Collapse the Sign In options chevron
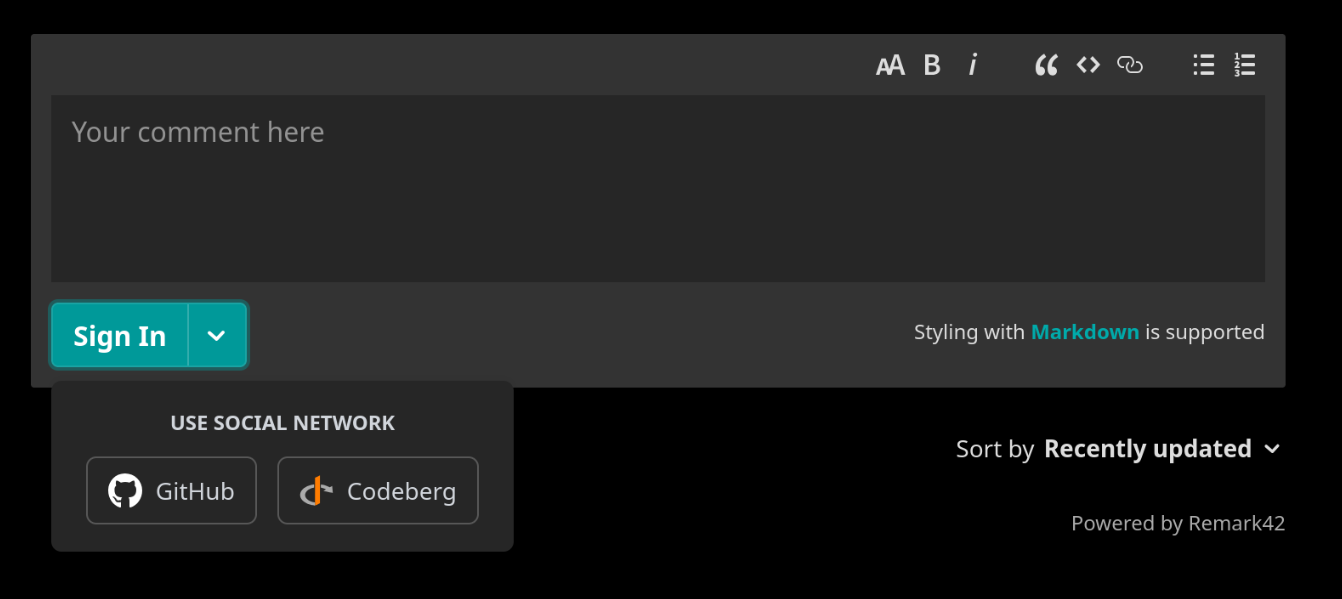 [217, 336]
